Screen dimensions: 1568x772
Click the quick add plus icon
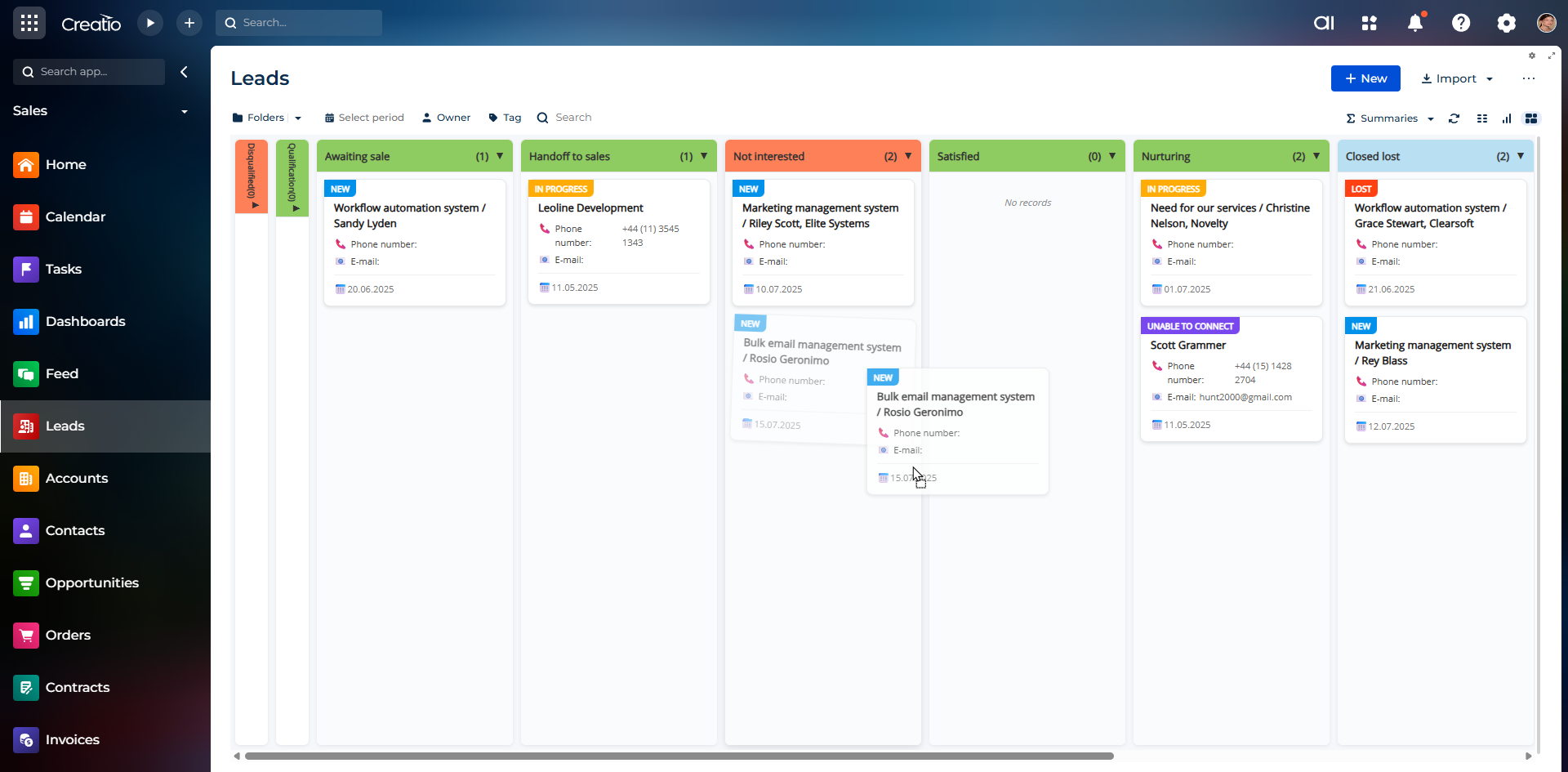189,23
